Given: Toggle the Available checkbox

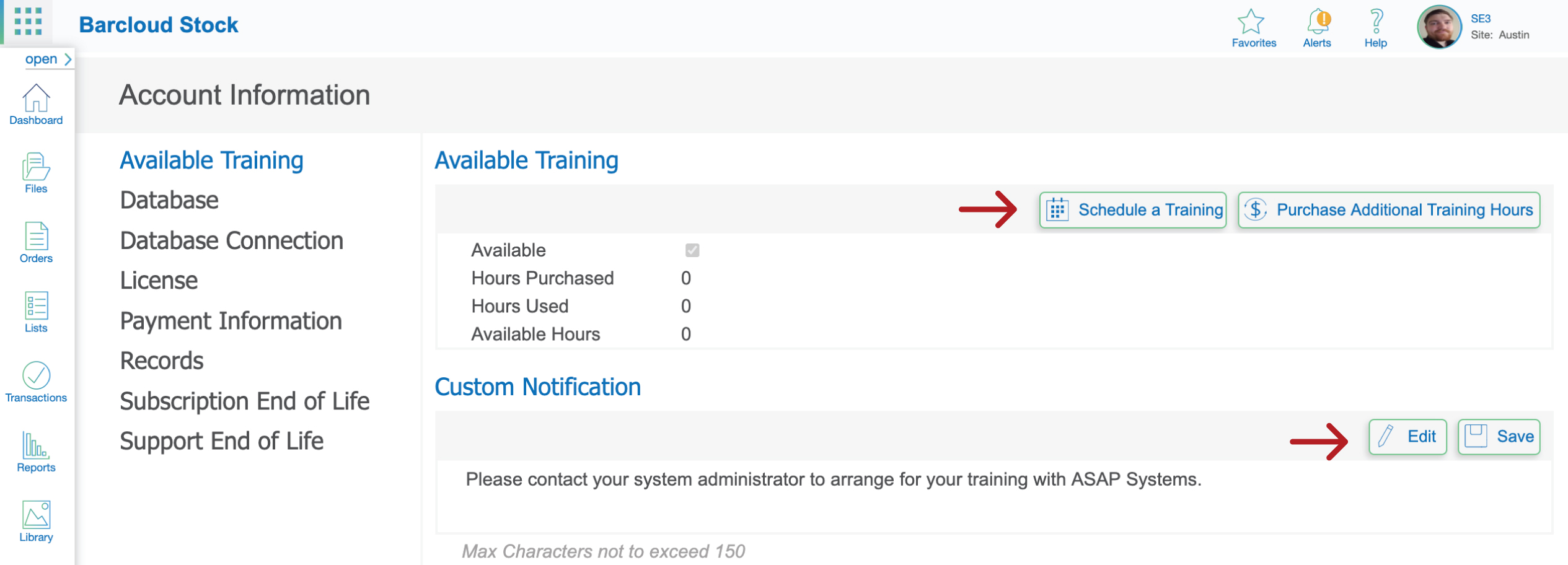Looking at the screenshot, I should pos(692,250).
